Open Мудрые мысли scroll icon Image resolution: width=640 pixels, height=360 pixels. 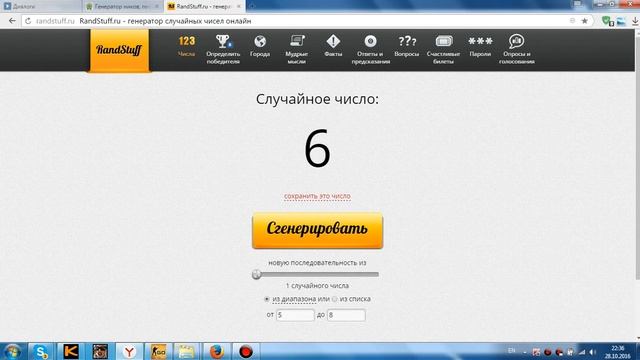pos(297,41)
